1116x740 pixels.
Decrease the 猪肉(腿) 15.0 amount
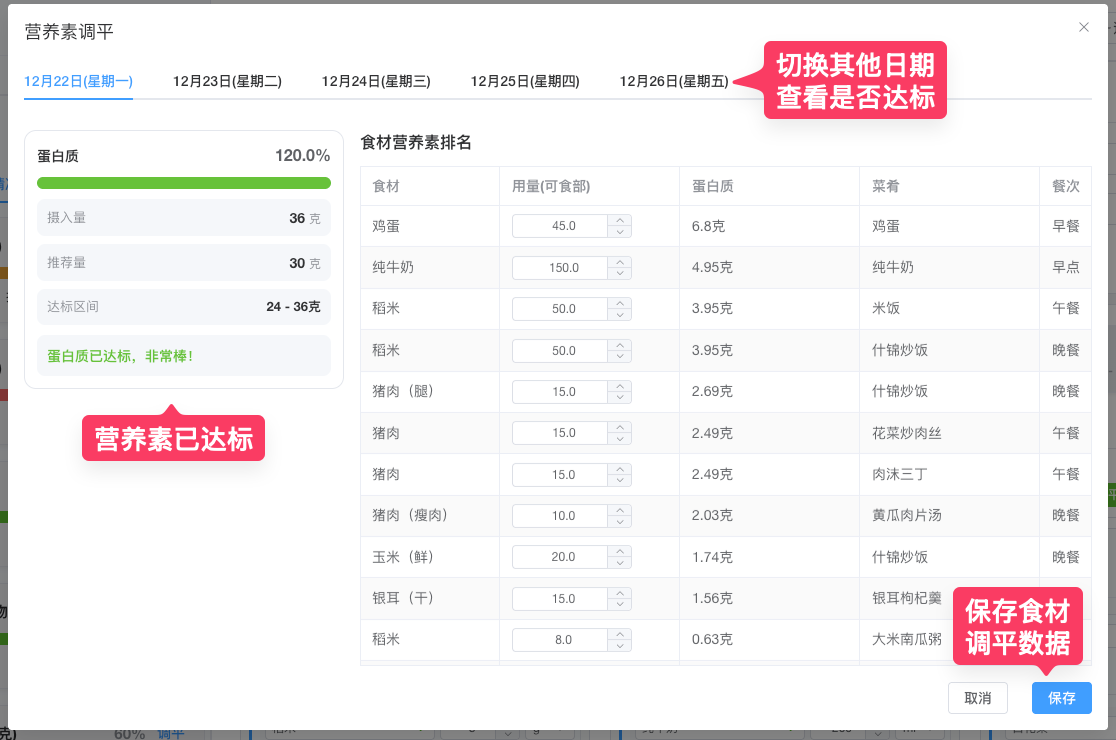621,396
